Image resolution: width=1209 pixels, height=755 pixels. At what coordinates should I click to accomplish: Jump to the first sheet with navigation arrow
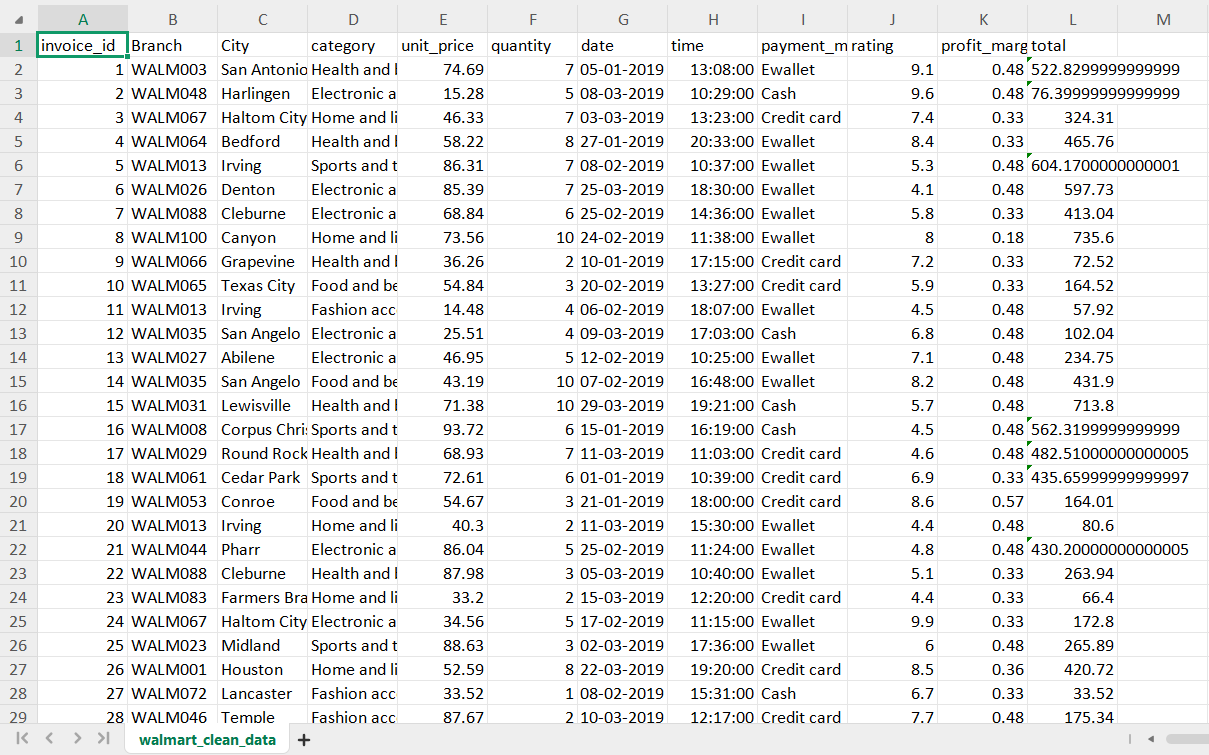tap(22, 739)
